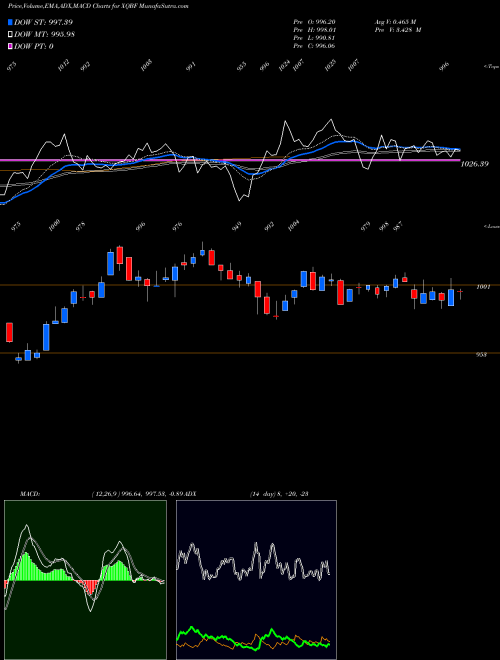This screenshot has height=660, width=500.
Task: Click the chart title mentioning MunafaSutra.com
Action: click(x=98, y=6)
